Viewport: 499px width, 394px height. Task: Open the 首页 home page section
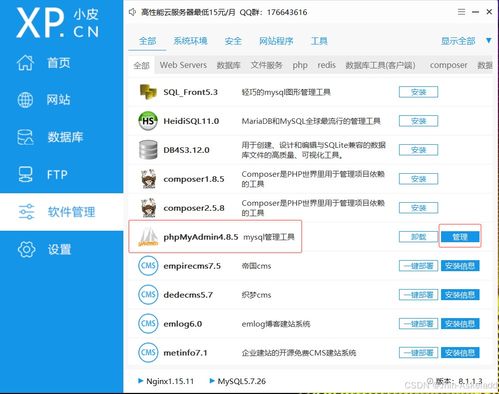pos(43,63)
